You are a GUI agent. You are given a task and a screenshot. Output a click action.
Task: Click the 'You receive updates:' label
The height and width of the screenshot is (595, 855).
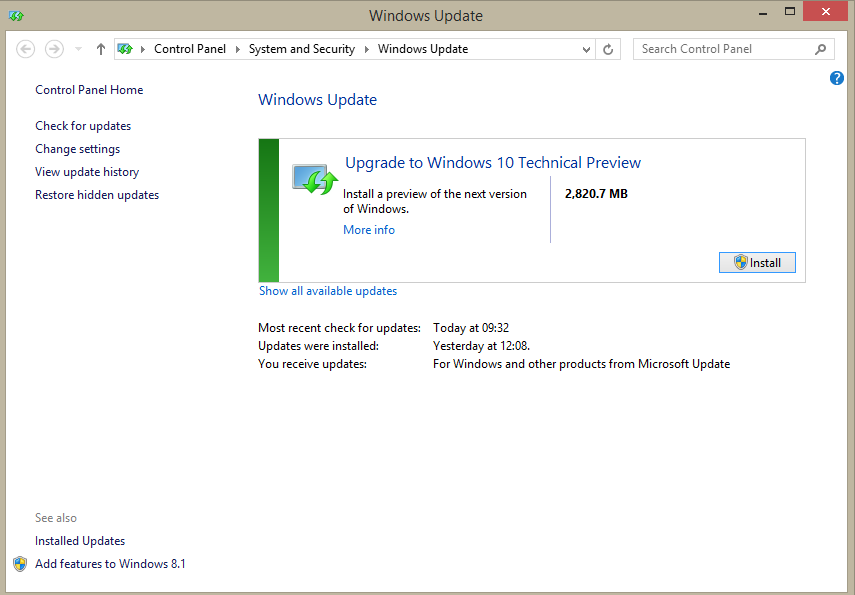312,364
